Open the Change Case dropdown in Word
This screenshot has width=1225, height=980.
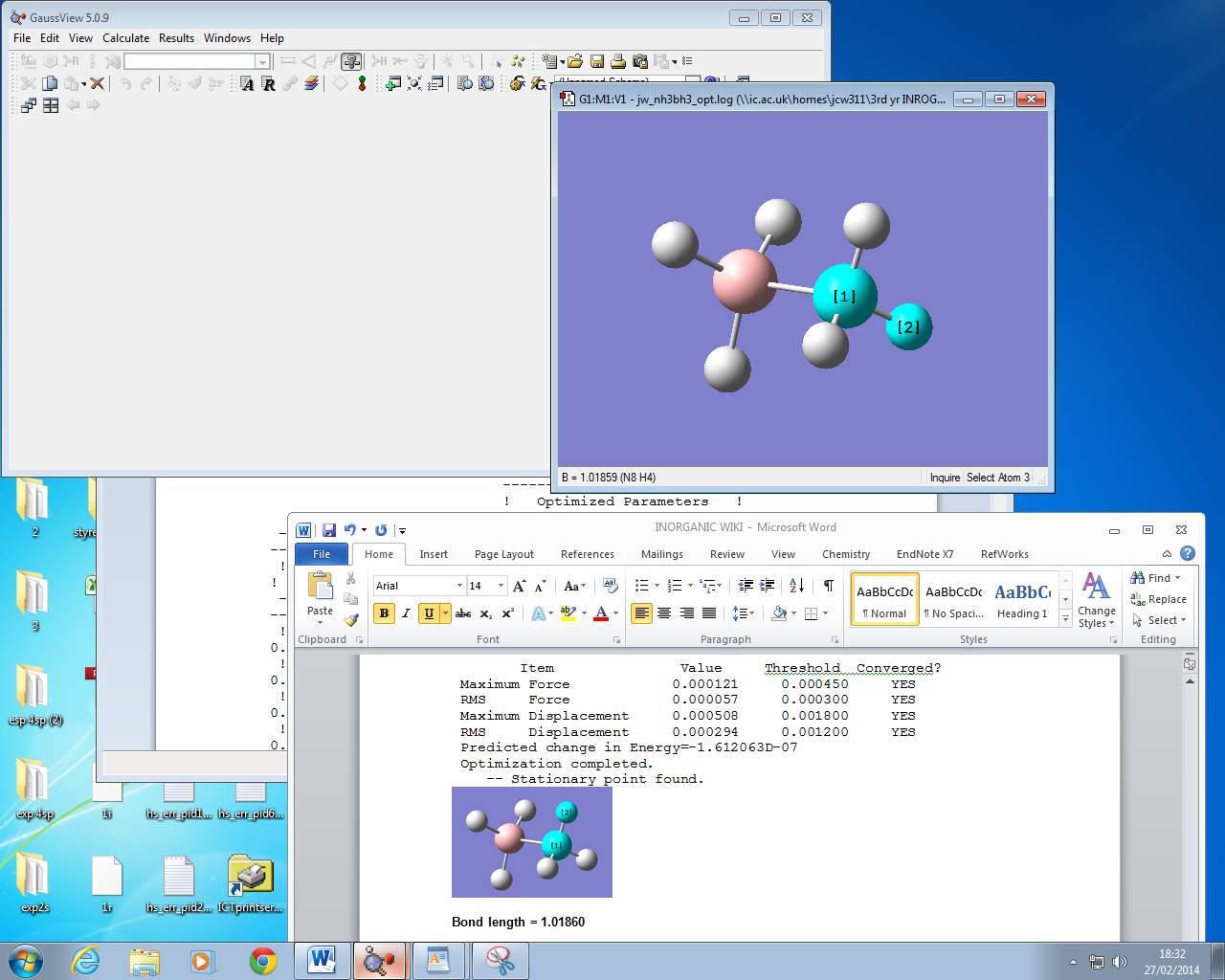[575, 586]
